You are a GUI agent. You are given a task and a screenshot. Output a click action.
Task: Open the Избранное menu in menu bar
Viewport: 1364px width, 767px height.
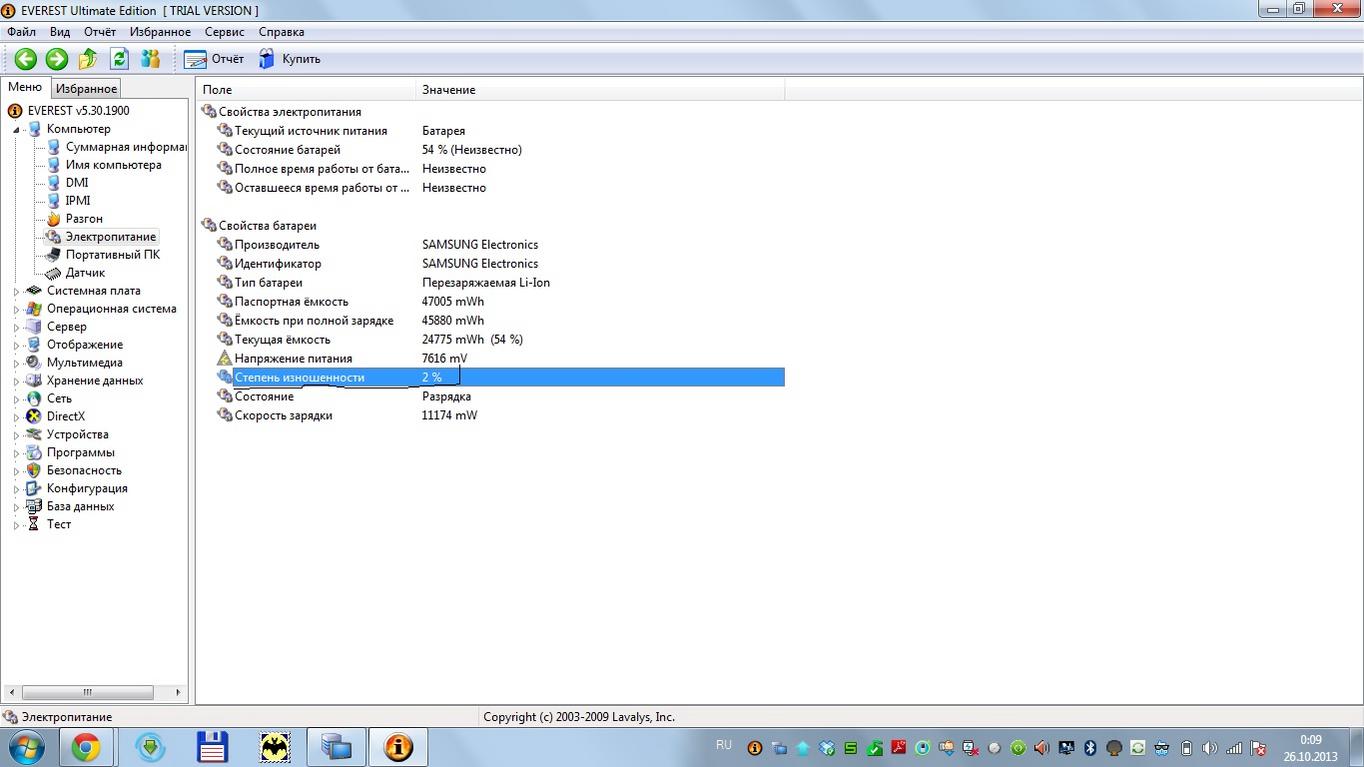tap(160, 32)
